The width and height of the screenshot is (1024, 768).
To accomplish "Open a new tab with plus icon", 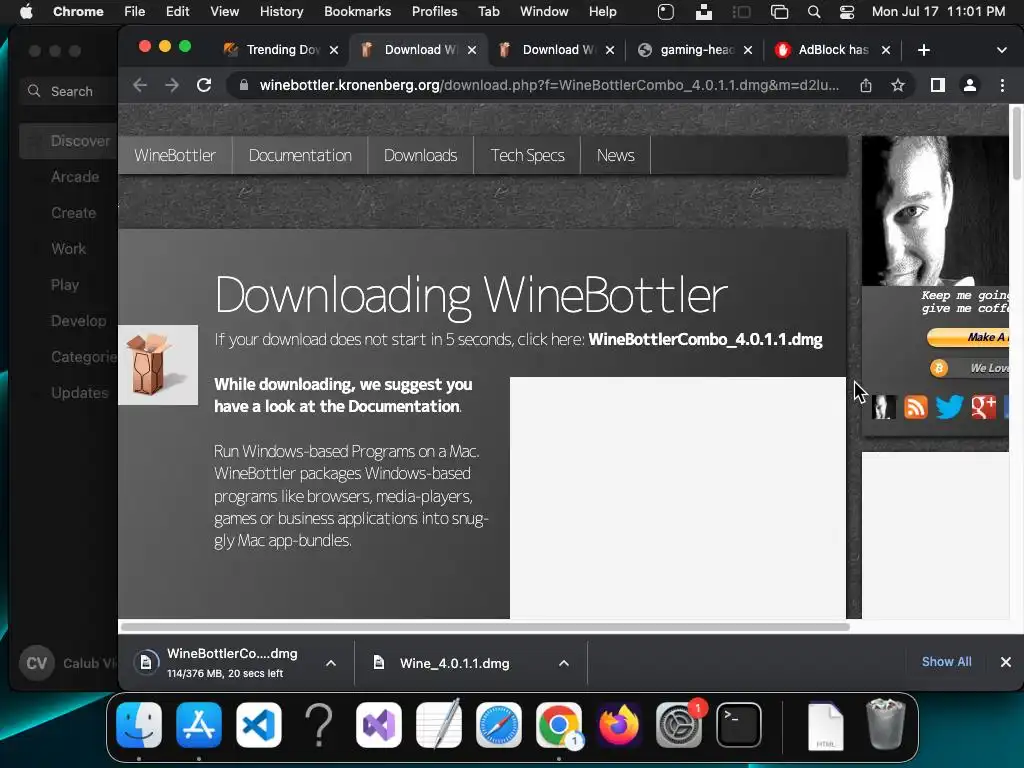I will 923,50.
